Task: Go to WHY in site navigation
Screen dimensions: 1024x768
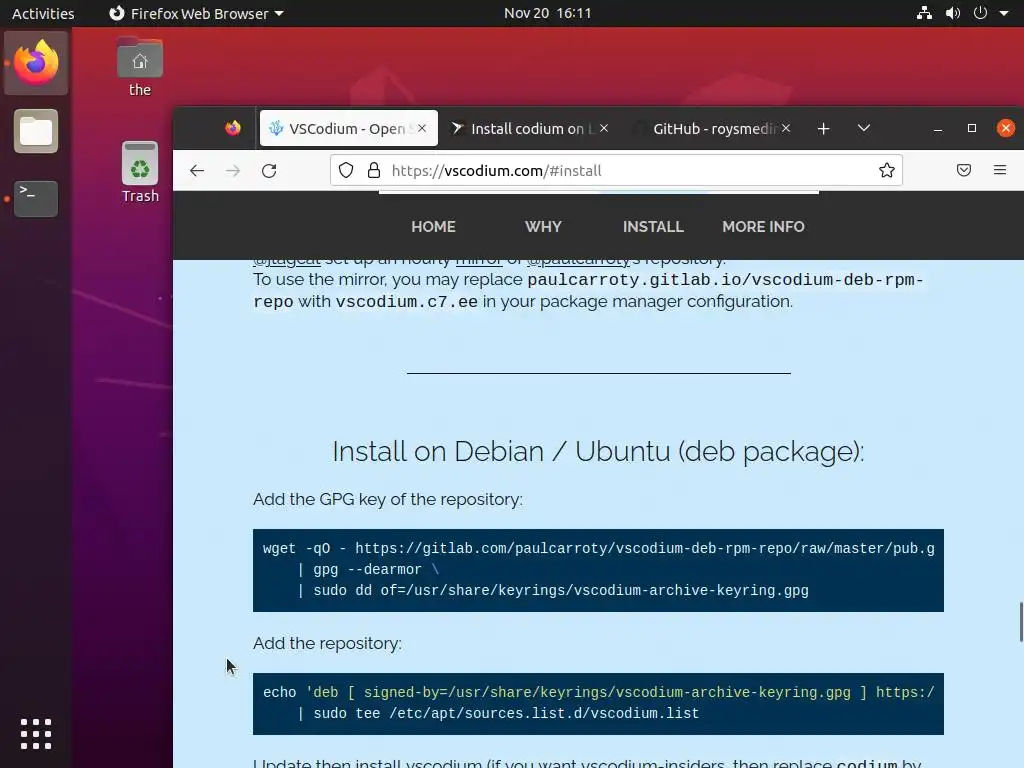Action: (543, 227)
